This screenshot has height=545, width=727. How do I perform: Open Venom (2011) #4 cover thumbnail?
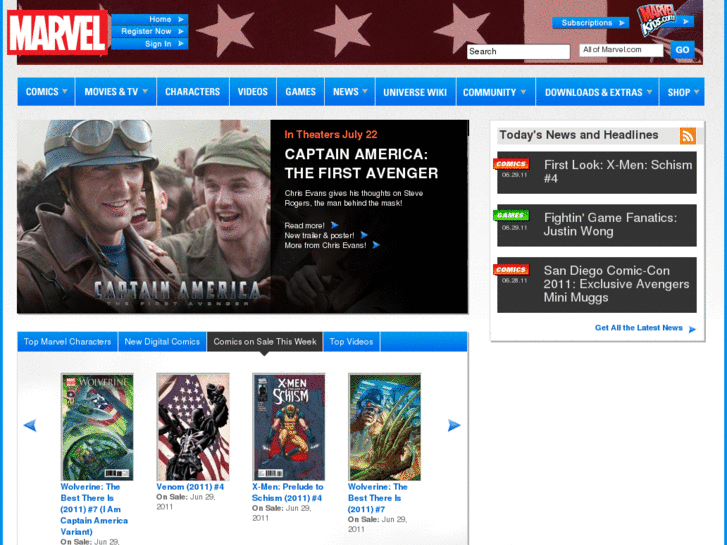193,427
